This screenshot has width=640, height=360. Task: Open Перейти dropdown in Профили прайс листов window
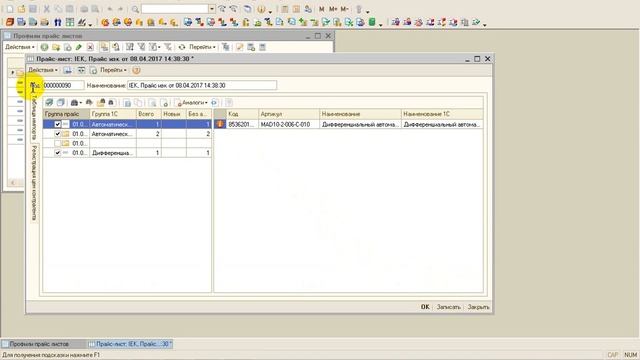[202, 47]
